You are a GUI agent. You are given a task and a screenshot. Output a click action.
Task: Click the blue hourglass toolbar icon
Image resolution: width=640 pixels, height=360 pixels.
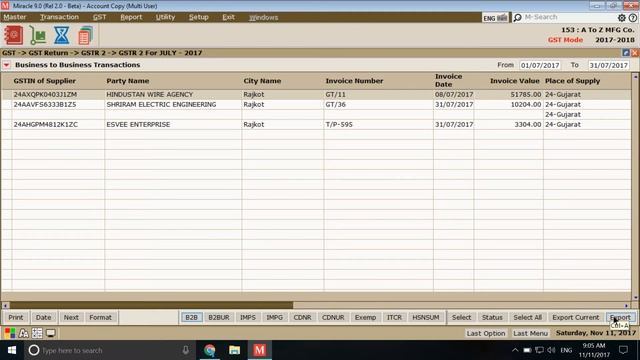click(62, 35)
